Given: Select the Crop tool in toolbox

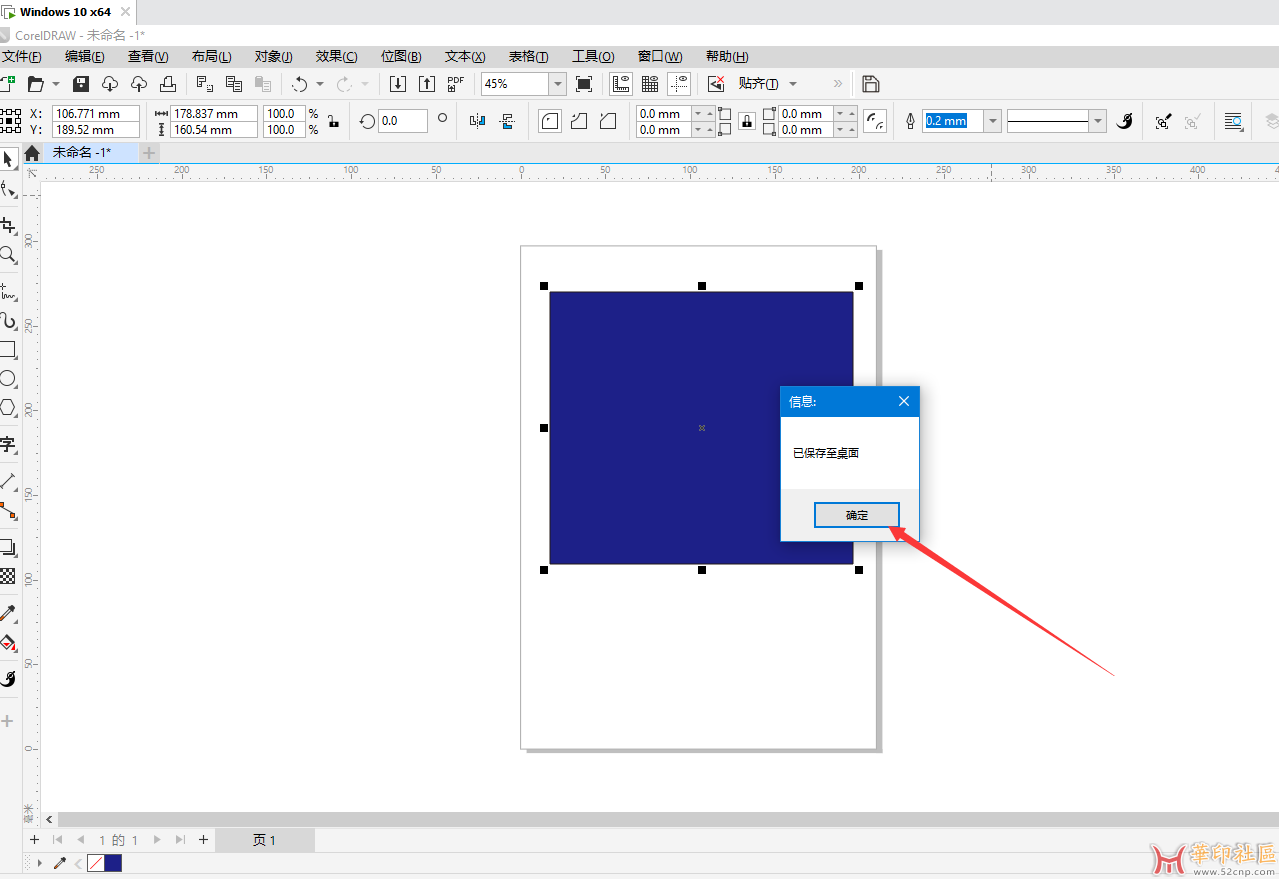Looking at the screenshot, I should 8,225.
